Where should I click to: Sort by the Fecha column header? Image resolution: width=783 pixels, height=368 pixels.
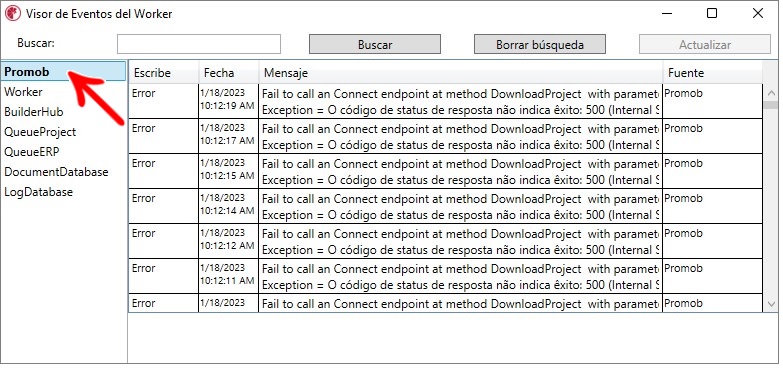pyautogui.click(x=229, y=72)
